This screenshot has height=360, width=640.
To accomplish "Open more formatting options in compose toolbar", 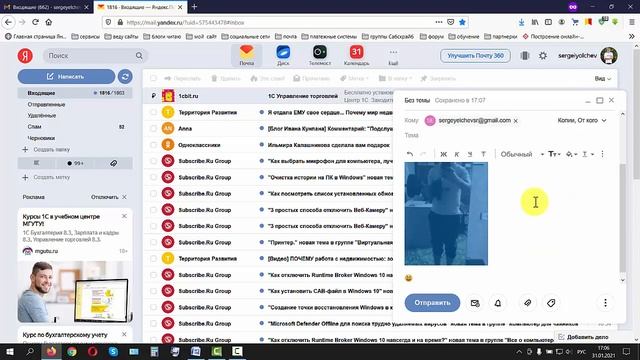I will click(x=602, y=154).
